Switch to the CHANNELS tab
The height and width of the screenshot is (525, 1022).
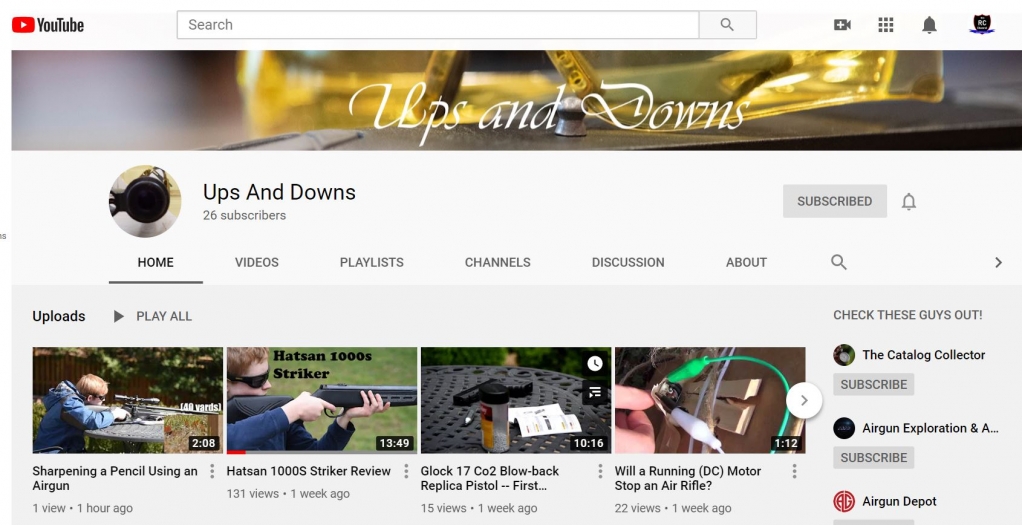point(497,262)
